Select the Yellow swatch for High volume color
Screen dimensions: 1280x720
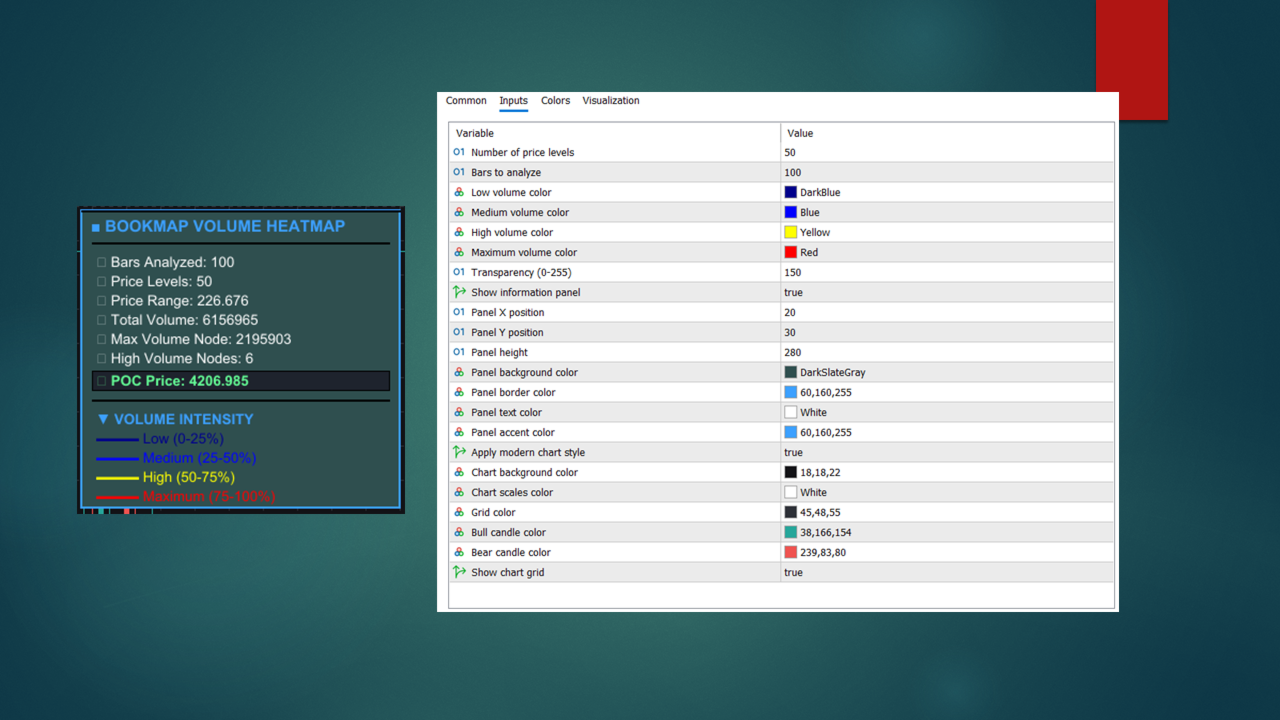pos(791,232)
